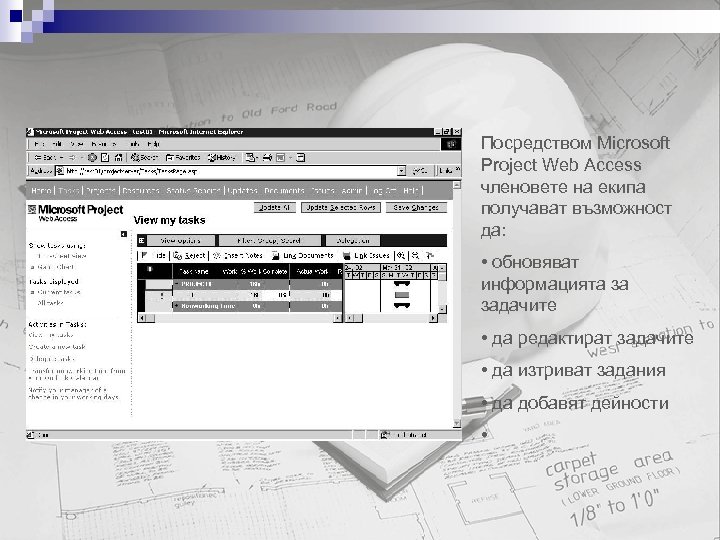
Task: Open the Updates navigation tab
Action: click(x=242, y=191)
